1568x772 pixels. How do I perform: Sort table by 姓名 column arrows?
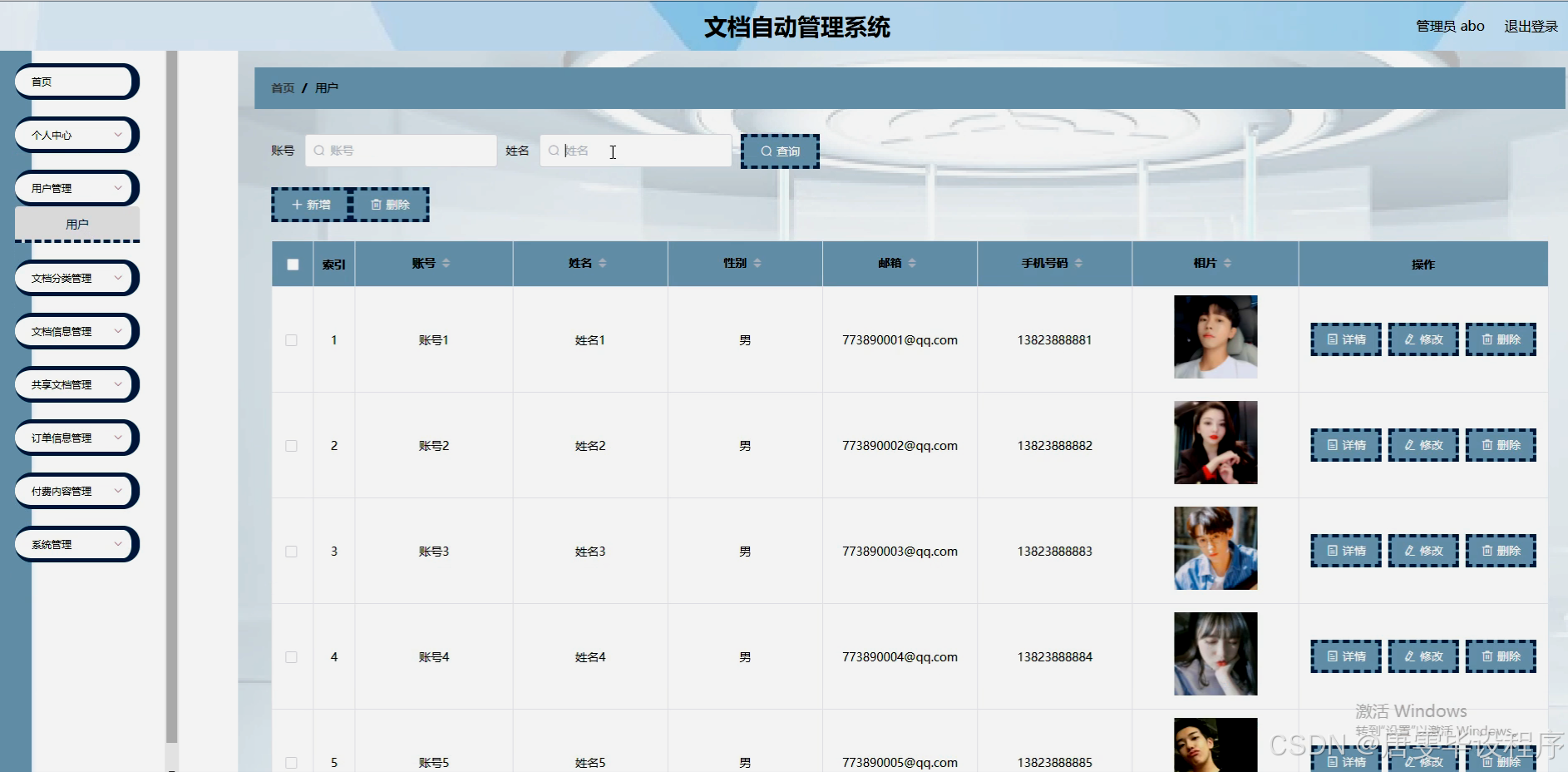[603, 263]
